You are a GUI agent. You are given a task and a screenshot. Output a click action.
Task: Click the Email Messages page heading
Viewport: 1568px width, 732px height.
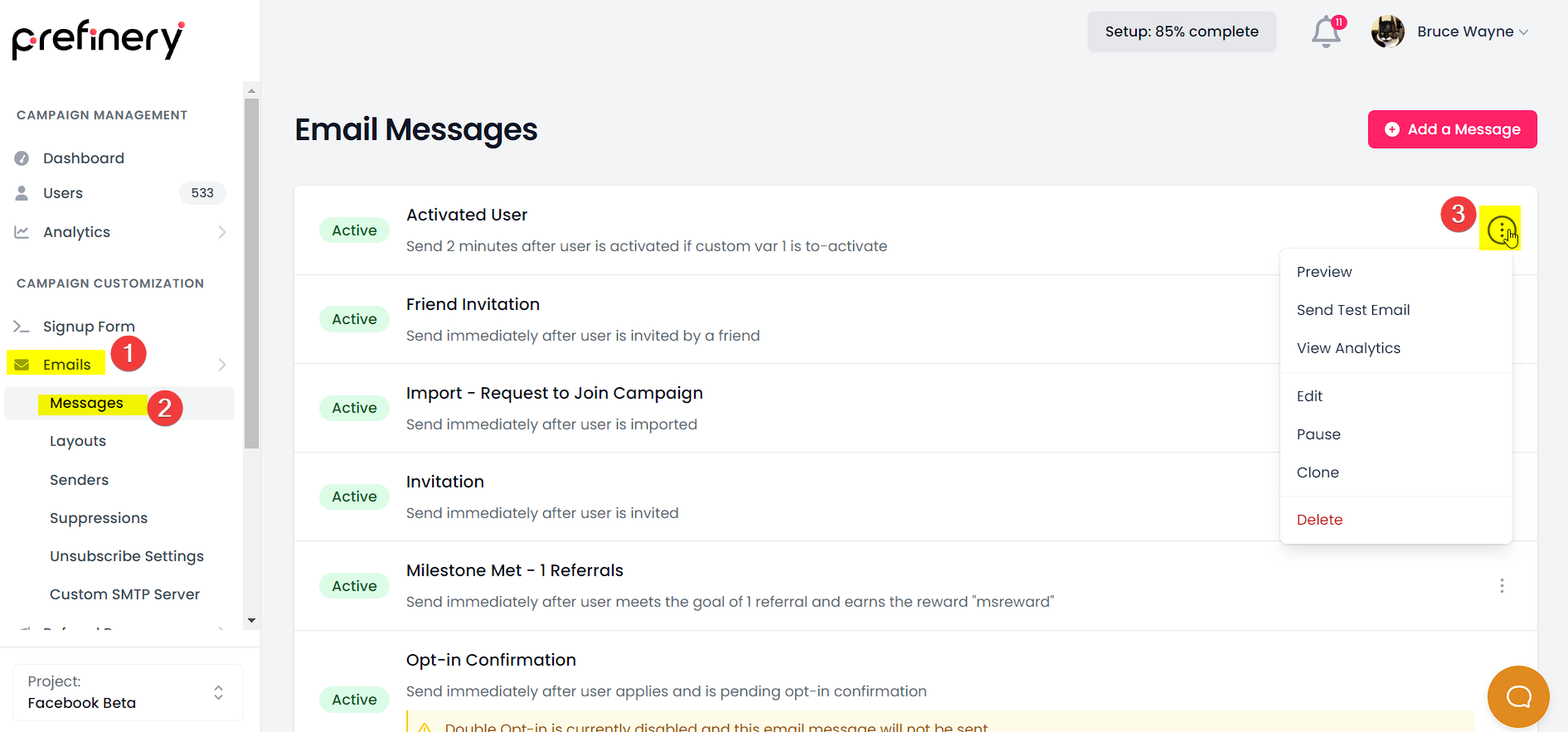[x=416, y=129]
